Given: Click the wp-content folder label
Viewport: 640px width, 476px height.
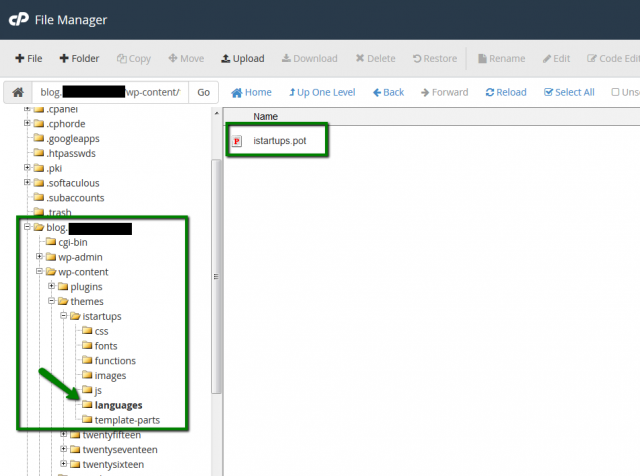Looking at the screenshot, I should coord(83,272).
